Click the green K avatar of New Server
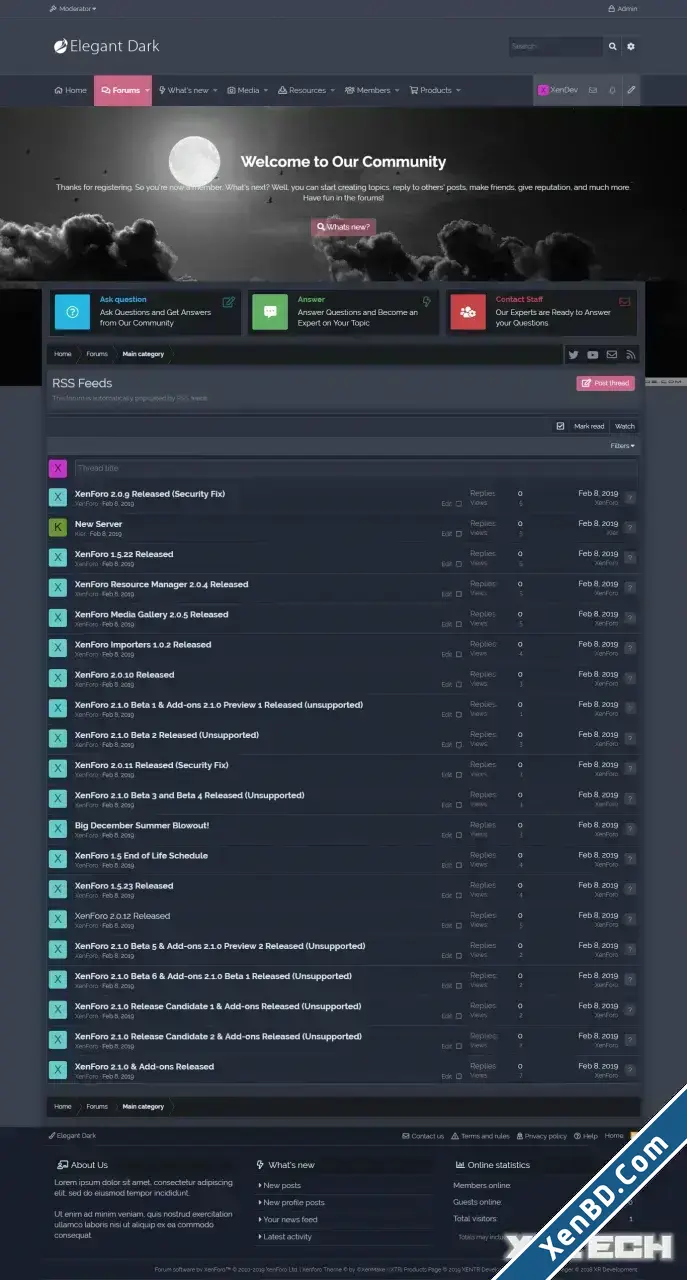 pos(58,528)
